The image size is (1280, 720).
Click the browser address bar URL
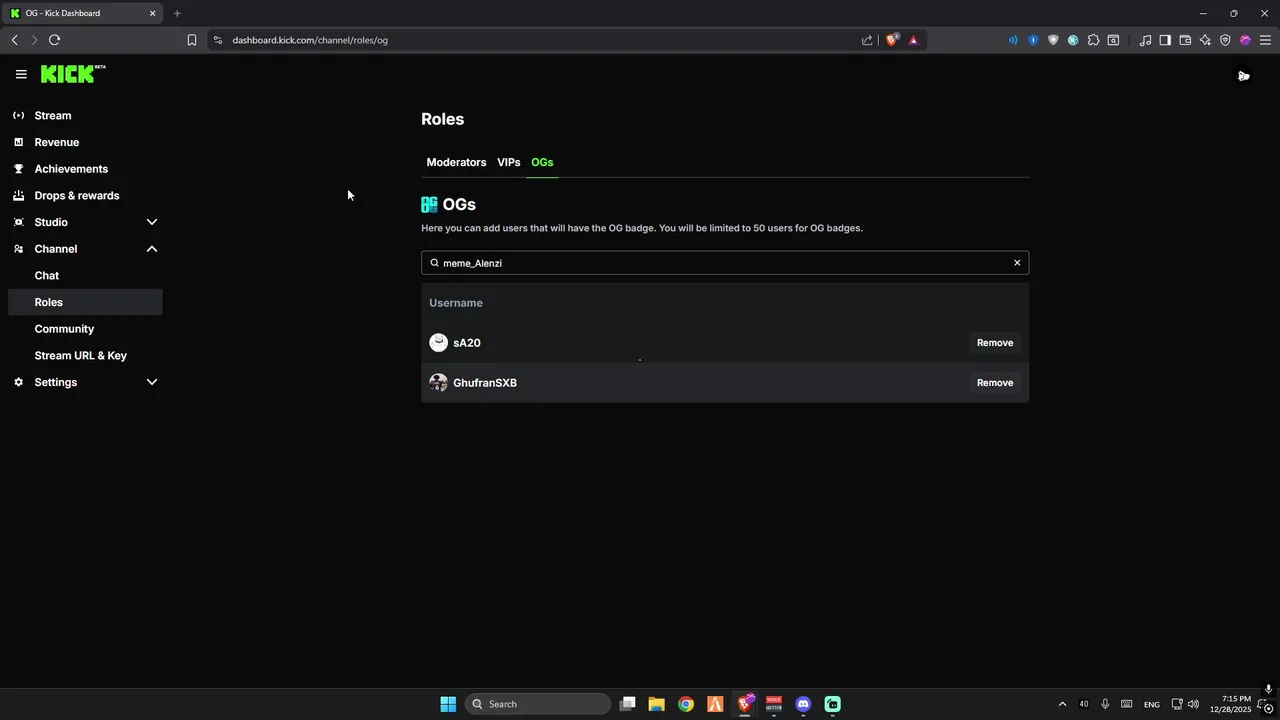tap(310, 40)
